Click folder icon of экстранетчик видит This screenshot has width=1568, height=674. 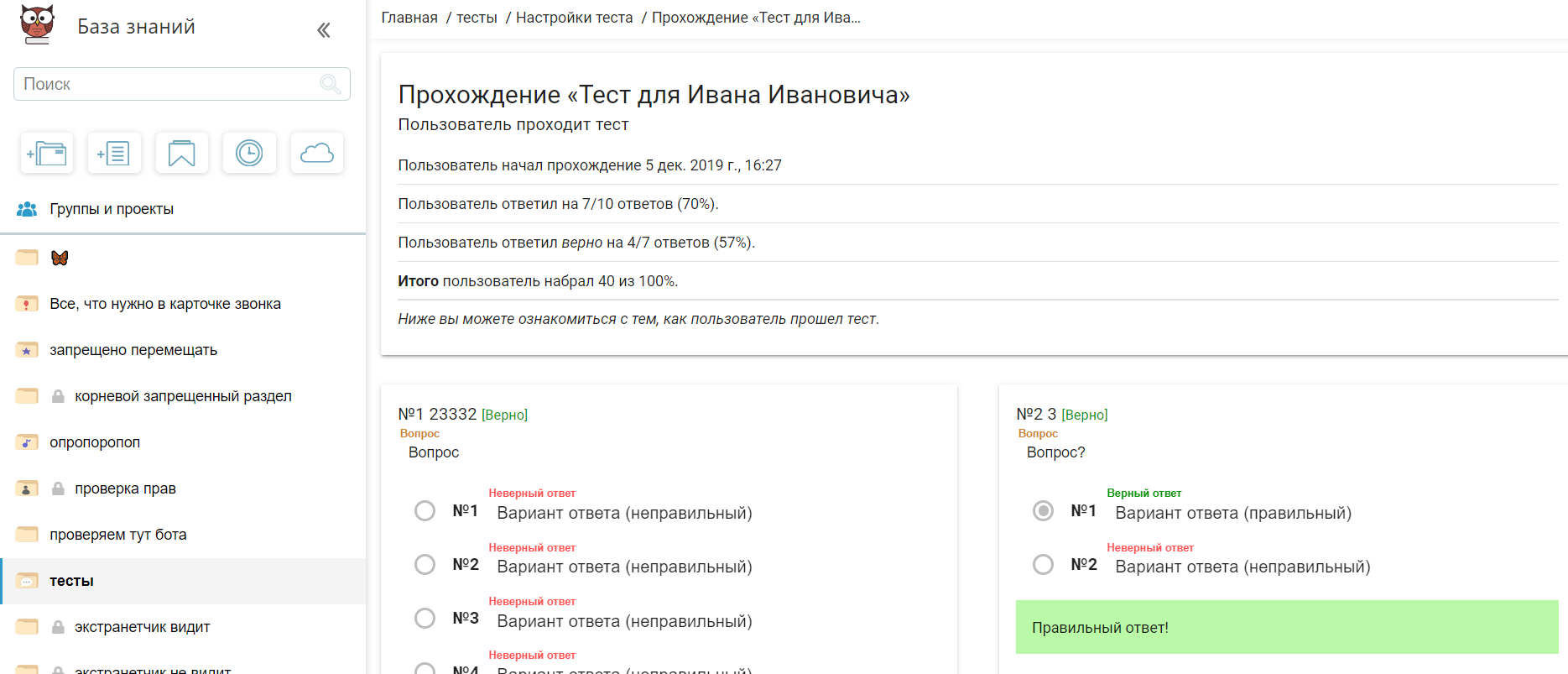tap(27, 627)
